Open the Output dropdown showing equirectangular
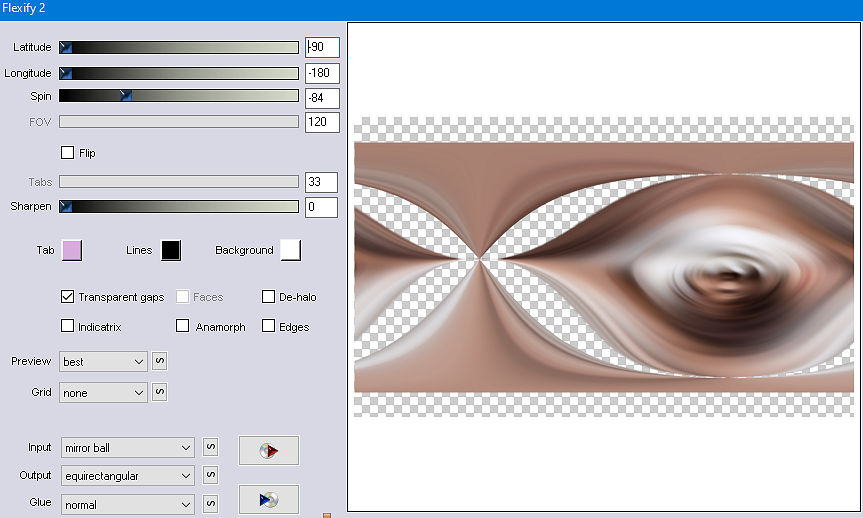The image size is (863, 518). (128, 476)
